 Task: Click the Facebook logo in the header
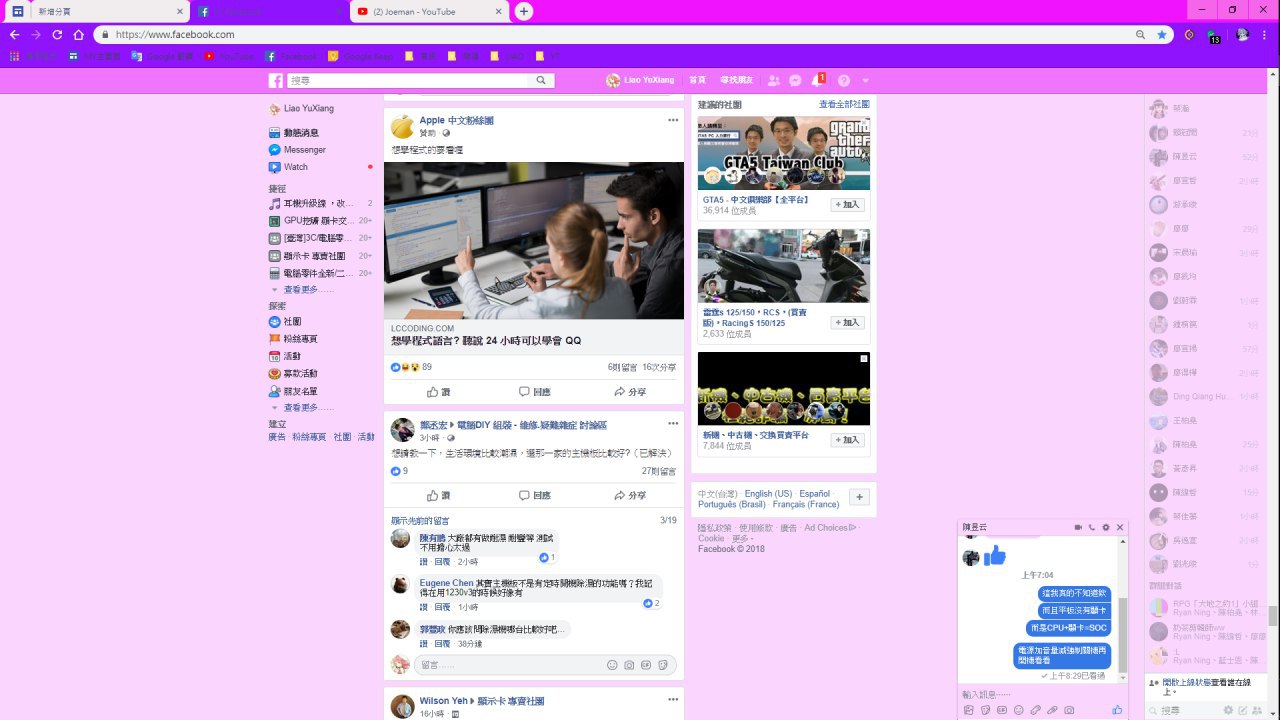click(276, 80)
